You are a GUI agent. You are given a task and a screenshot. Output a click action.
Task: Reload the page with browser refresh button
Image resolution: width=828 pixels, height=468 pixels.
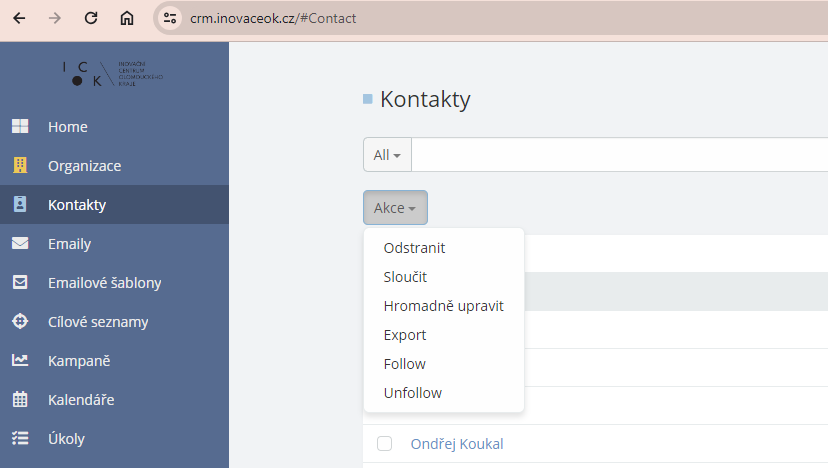[x=91, y=18]
